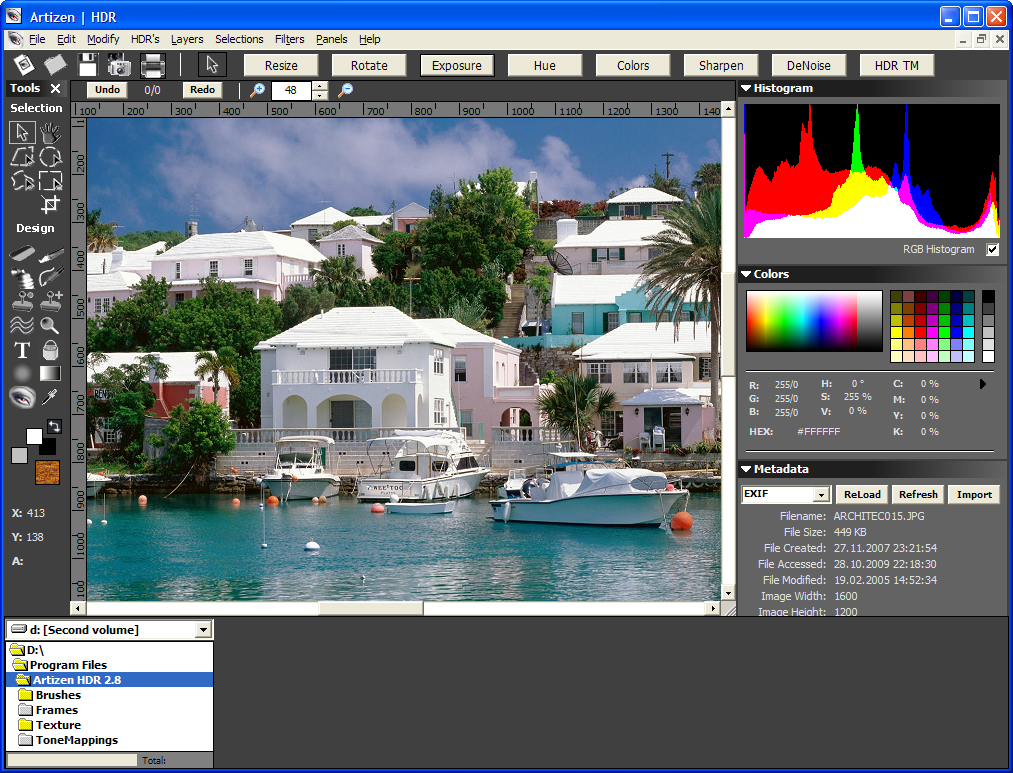The height and width of the screenshot is (773, 1013).
Task: Open the Filters menu
Action: point(289,39)
